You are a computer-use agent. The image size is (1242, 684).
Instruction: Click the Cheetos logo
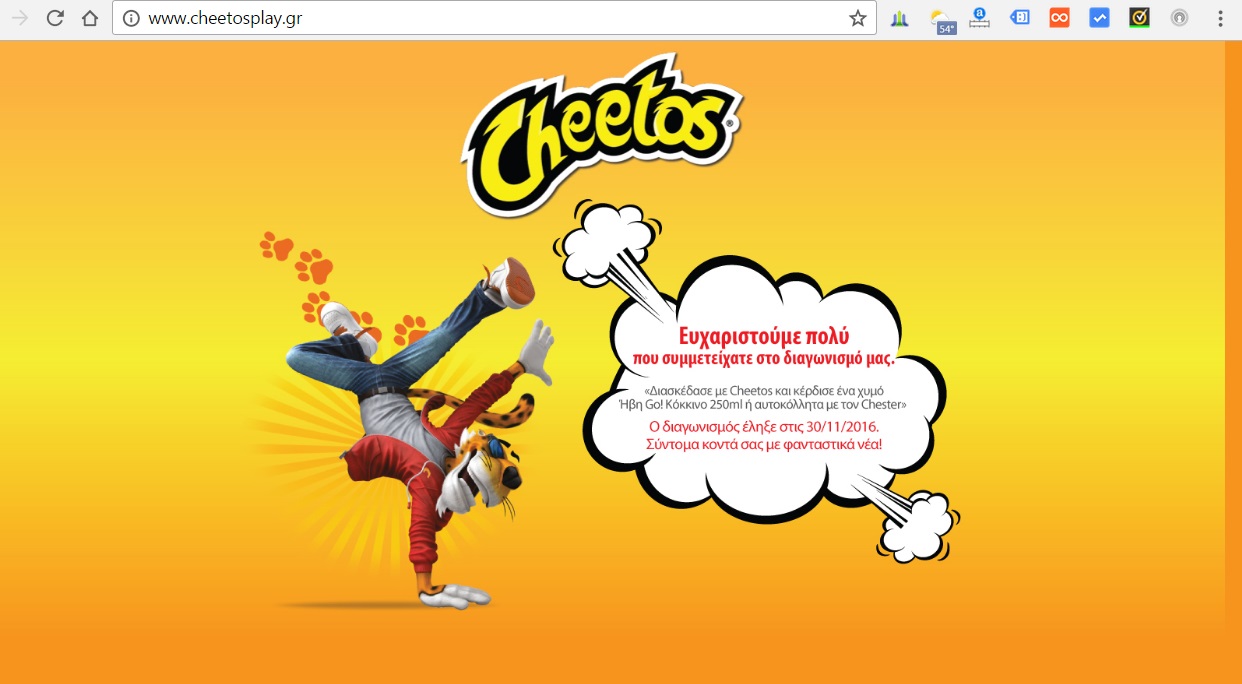604,132
